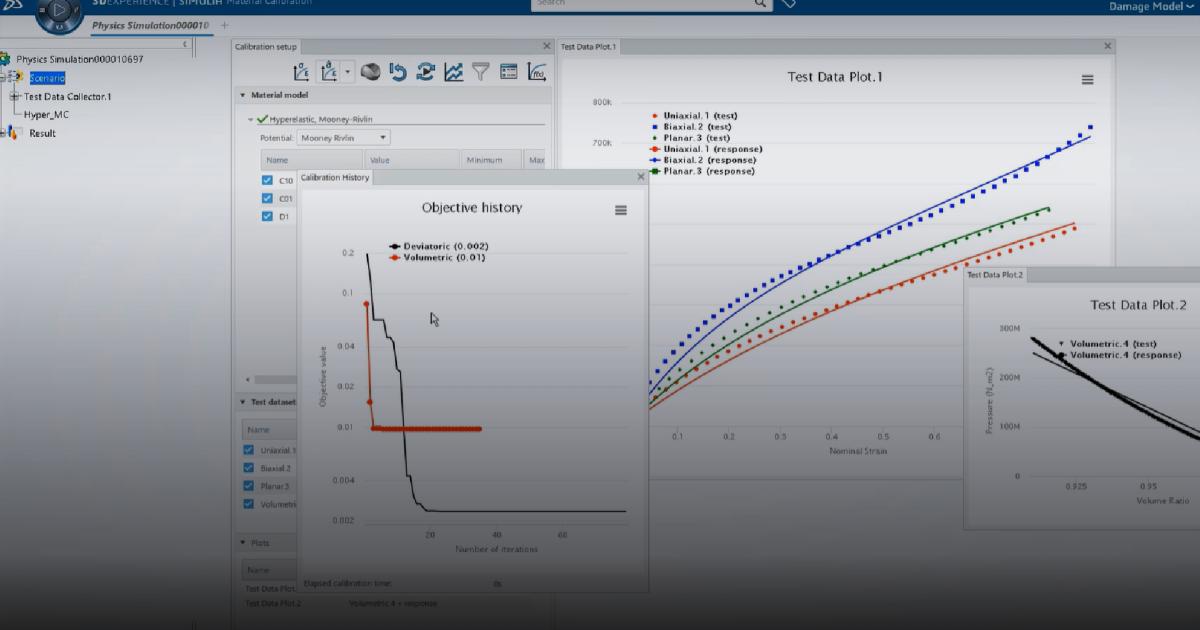Open Test Data Plot.1 hamburger menu
Image resolution: width=1200 pixels, height=630 pixels.
[x=1088, y=80]
